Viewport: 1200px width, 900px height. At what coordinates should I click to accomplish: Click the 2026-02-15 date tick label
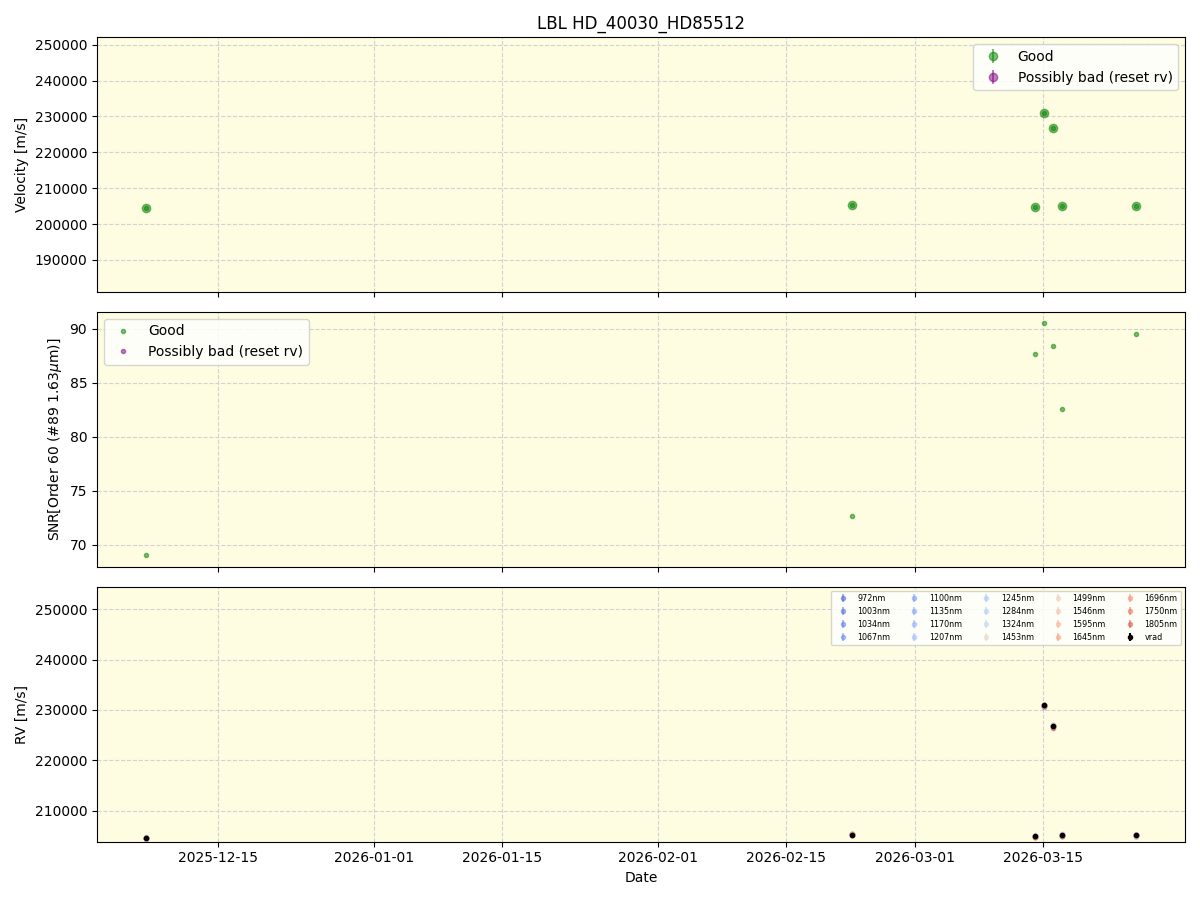[786, 857]
